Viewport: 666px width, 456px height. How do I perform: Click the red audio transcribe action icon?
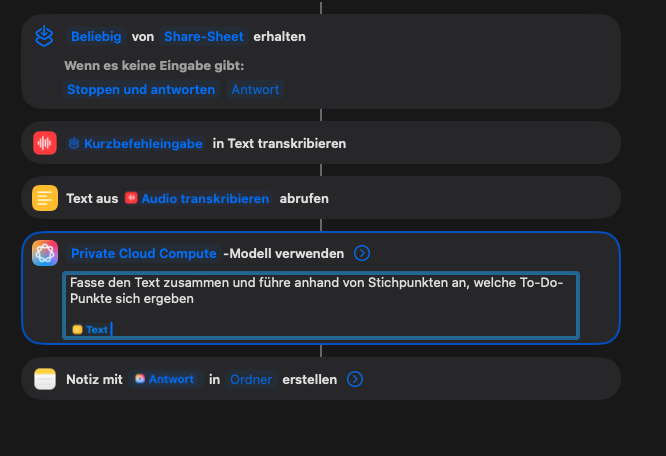44,143
